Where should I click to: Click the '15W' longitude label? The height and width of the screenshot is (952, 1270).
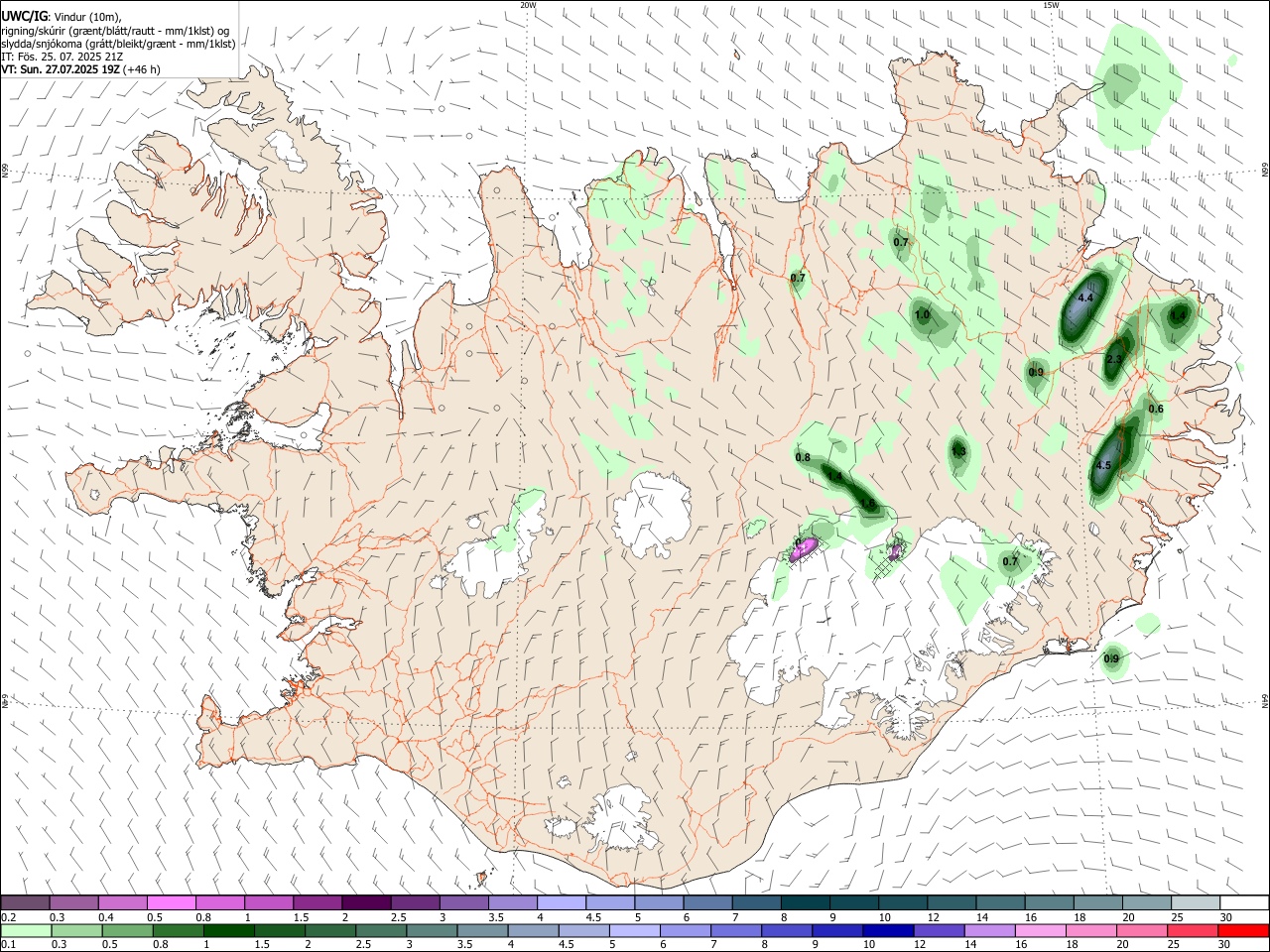pyautogui.click(x=1051, y=5)
